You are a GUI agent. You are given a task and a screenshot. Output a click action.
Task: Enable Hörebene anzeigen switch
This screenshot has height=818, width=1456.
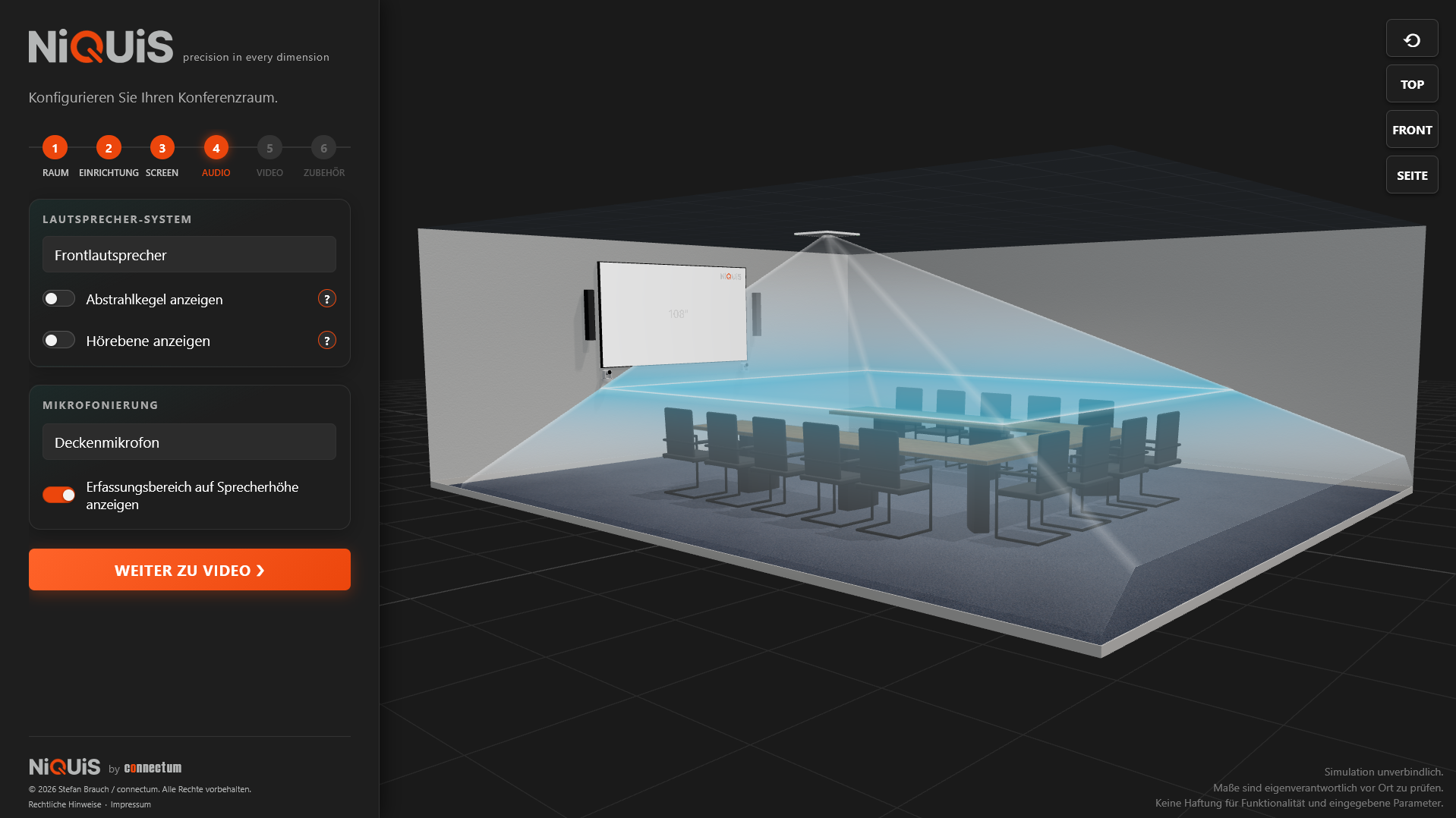coord(58,341)
